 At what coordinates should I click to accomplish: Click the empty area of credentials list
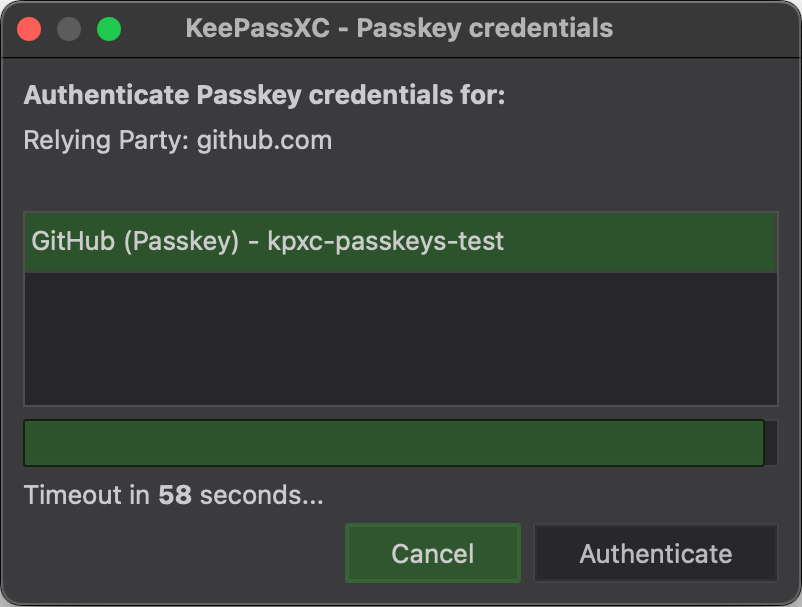(400, 339)
